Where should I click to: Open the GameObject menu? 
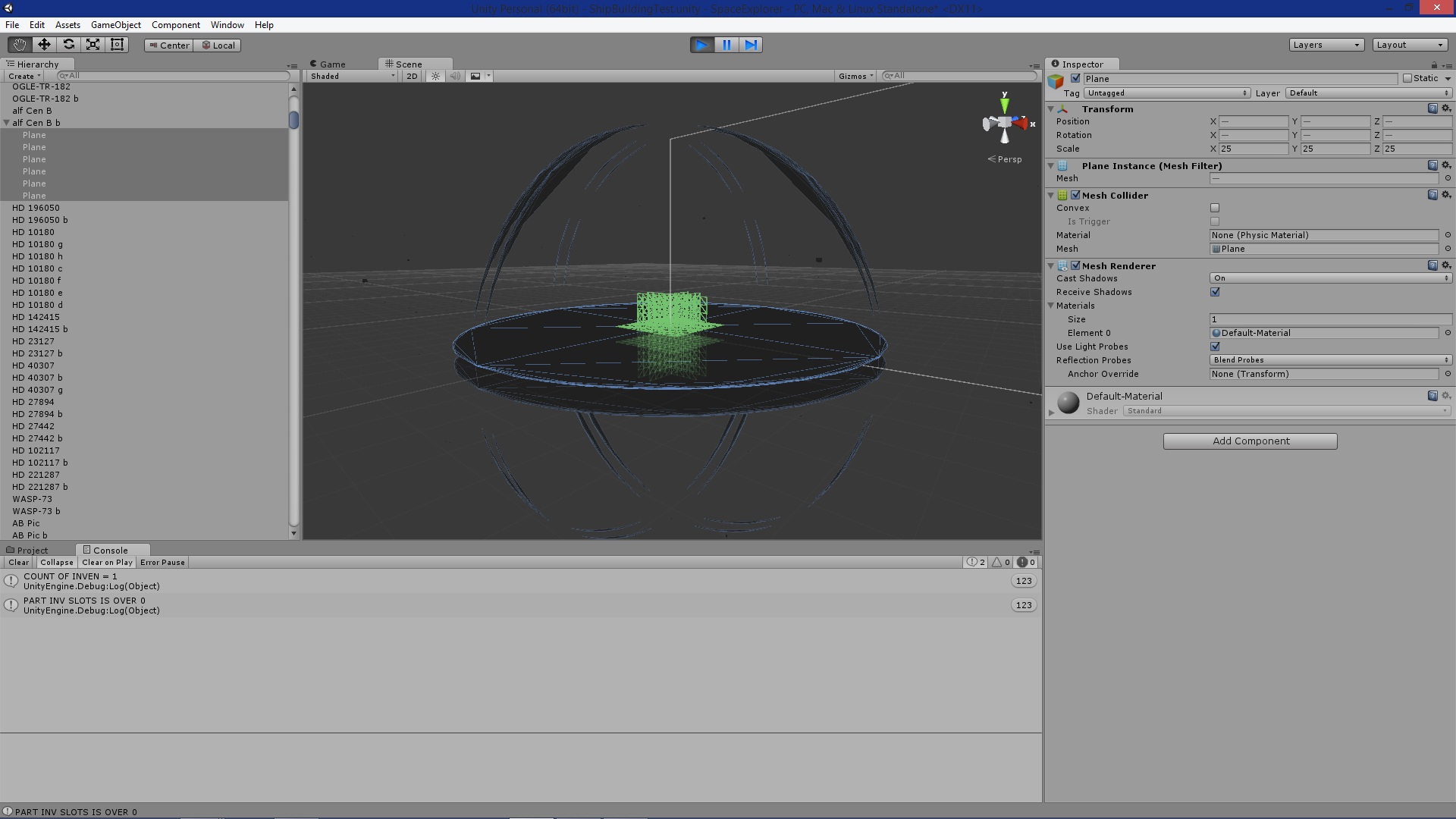[x=116, y=25]
